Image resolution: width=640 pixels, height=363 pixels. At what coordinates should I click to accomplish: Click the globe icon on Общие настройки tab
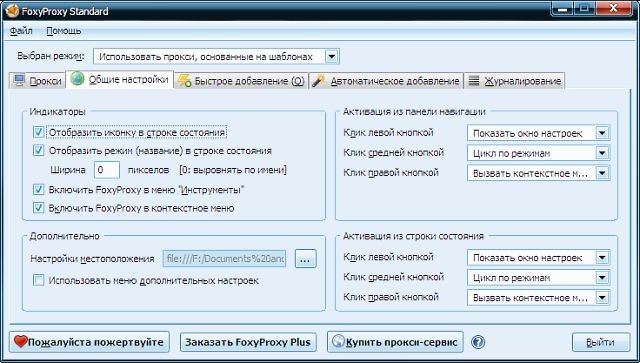77,79
